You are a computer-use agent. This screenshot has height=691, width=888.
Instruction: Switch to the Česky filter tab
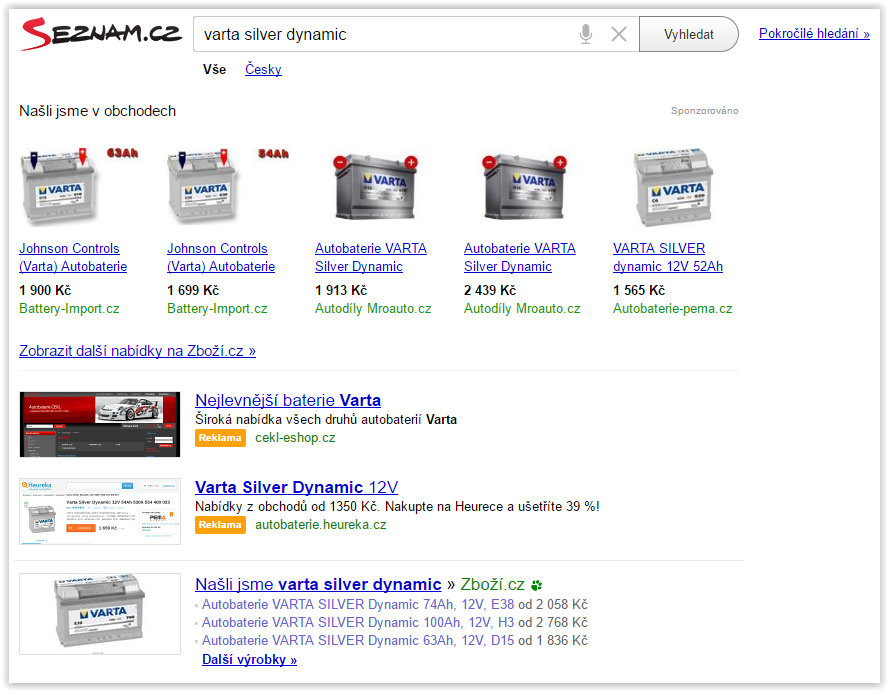click(263, 69)
